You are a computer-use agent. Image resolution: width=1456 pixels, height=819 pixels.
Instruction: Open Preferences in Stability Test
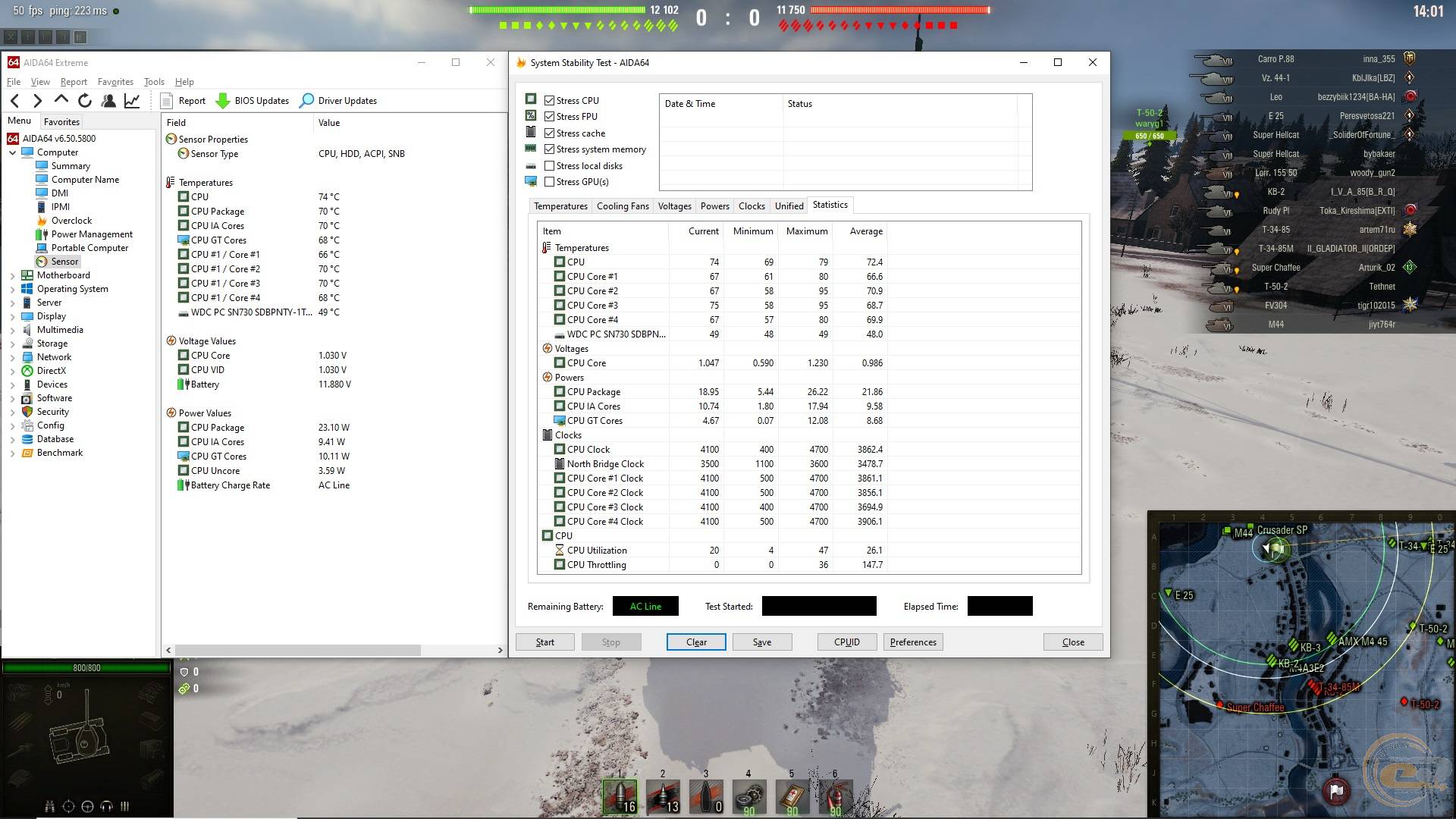point(913,642)
